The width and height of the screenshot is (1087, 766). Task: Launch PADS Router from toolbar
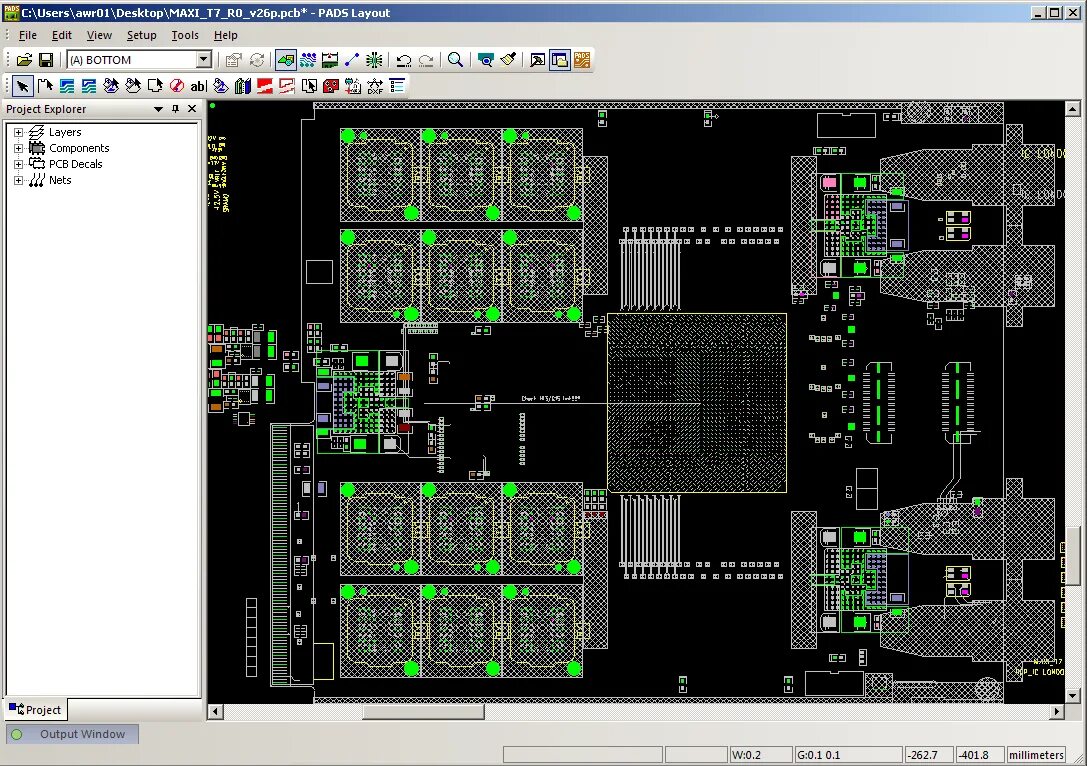click(582, 60)
